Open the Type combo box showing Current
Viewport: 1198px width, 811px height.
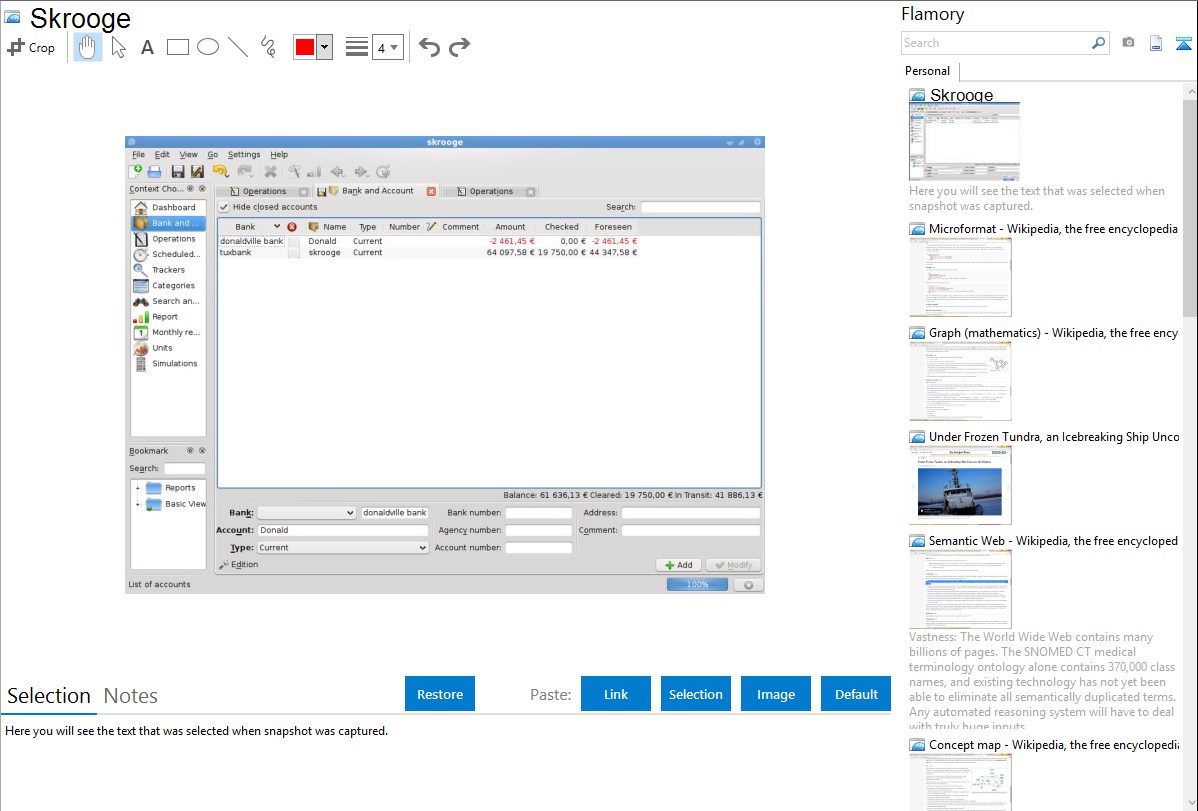(x=342, y=548)
